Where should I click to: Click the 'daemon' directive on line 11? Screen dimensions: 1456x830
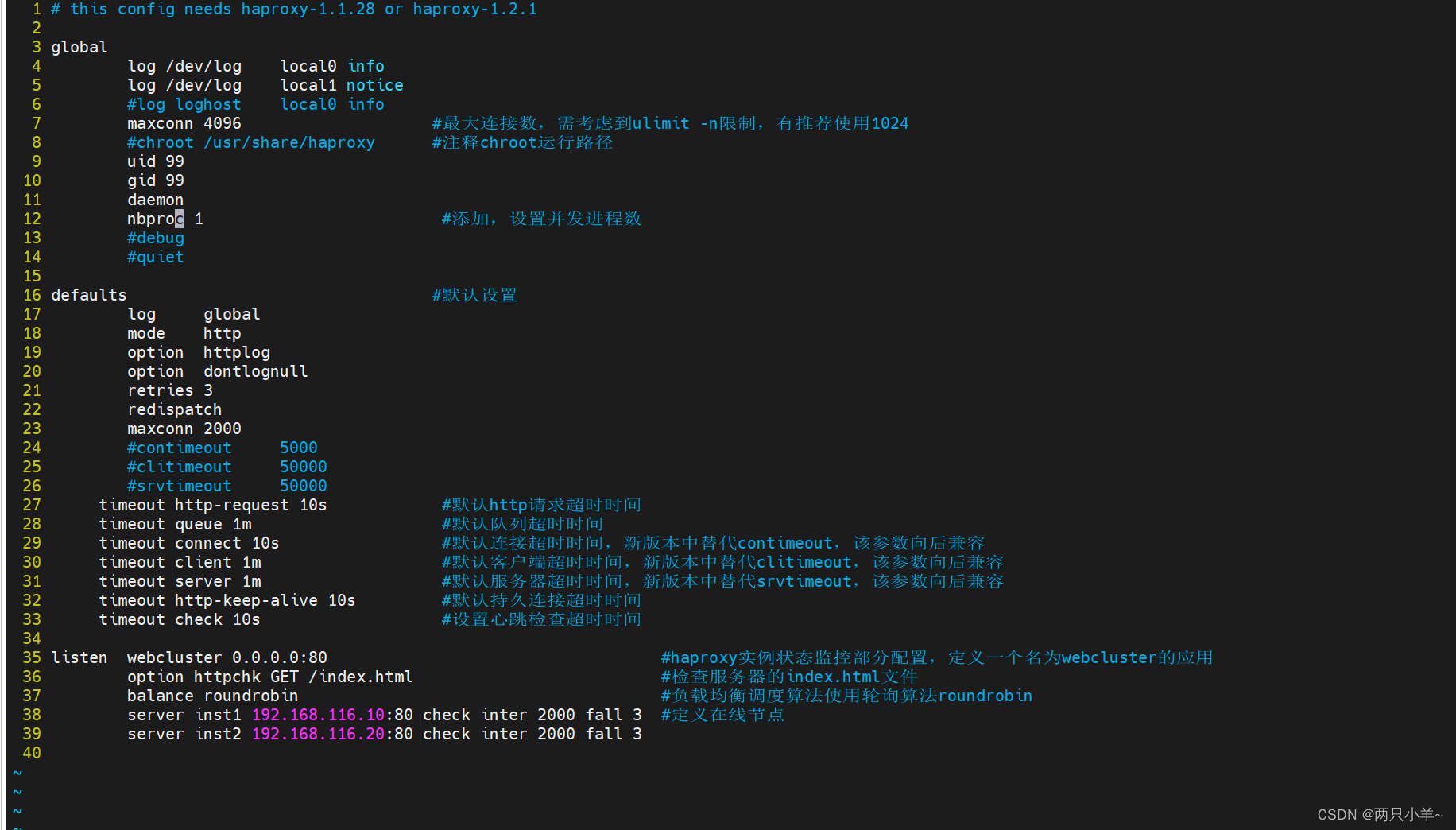point(156,200)
